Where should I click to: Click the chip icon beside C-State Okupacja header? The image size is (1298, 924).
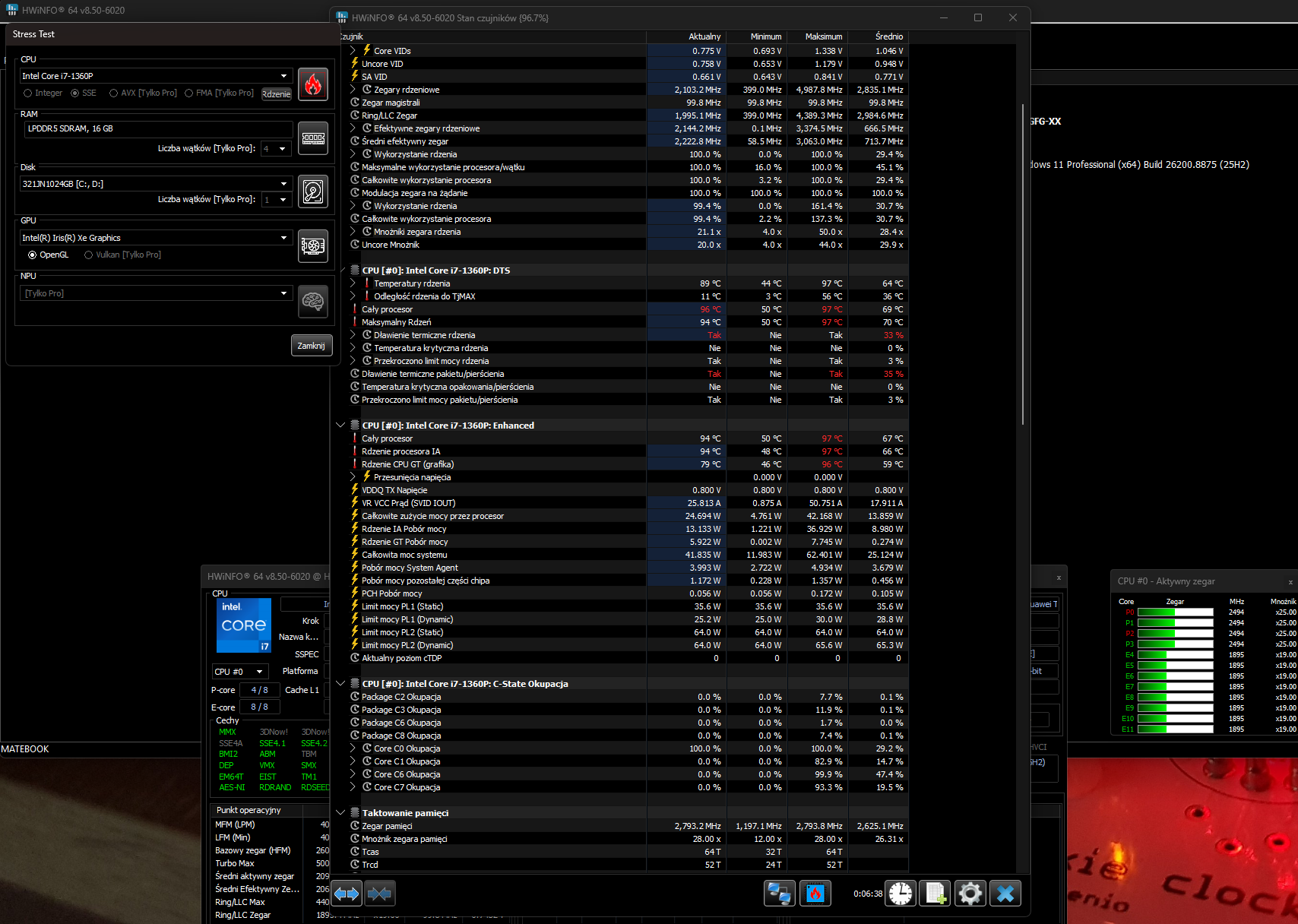click(355, 684)
